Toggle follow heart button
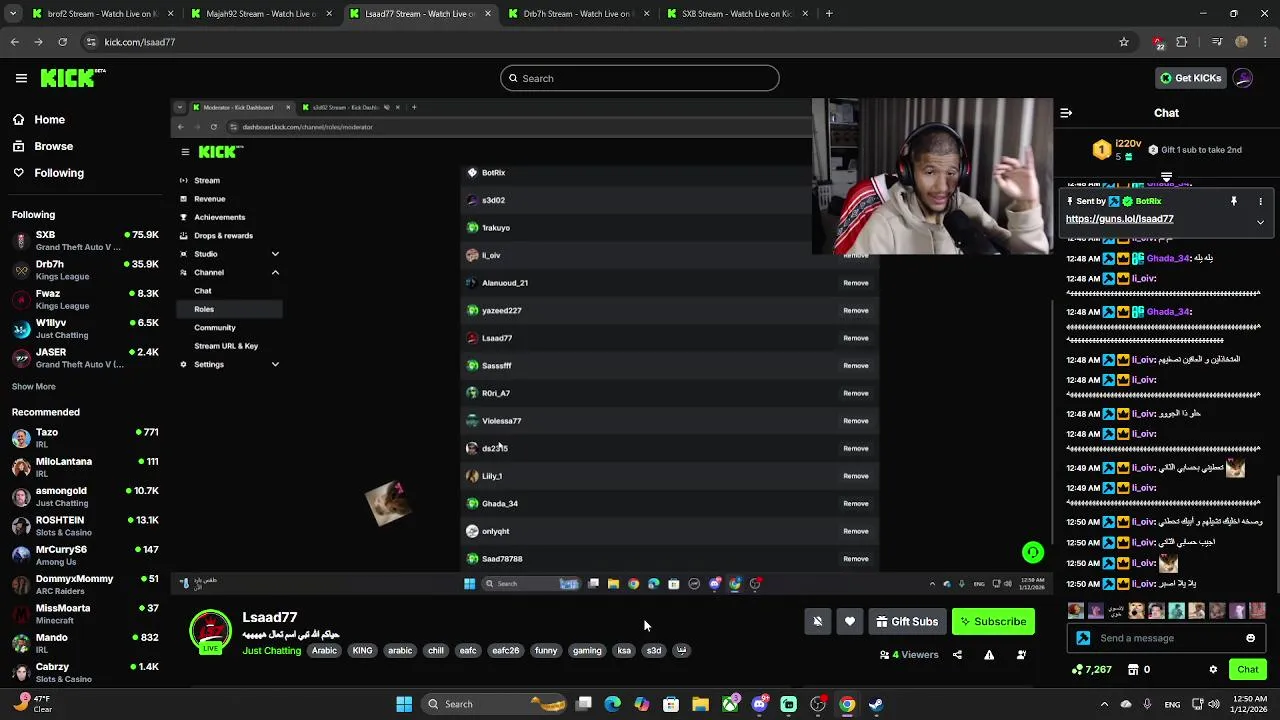The height and width of the screenshot is (720, 1280). (x=850, y=622)
